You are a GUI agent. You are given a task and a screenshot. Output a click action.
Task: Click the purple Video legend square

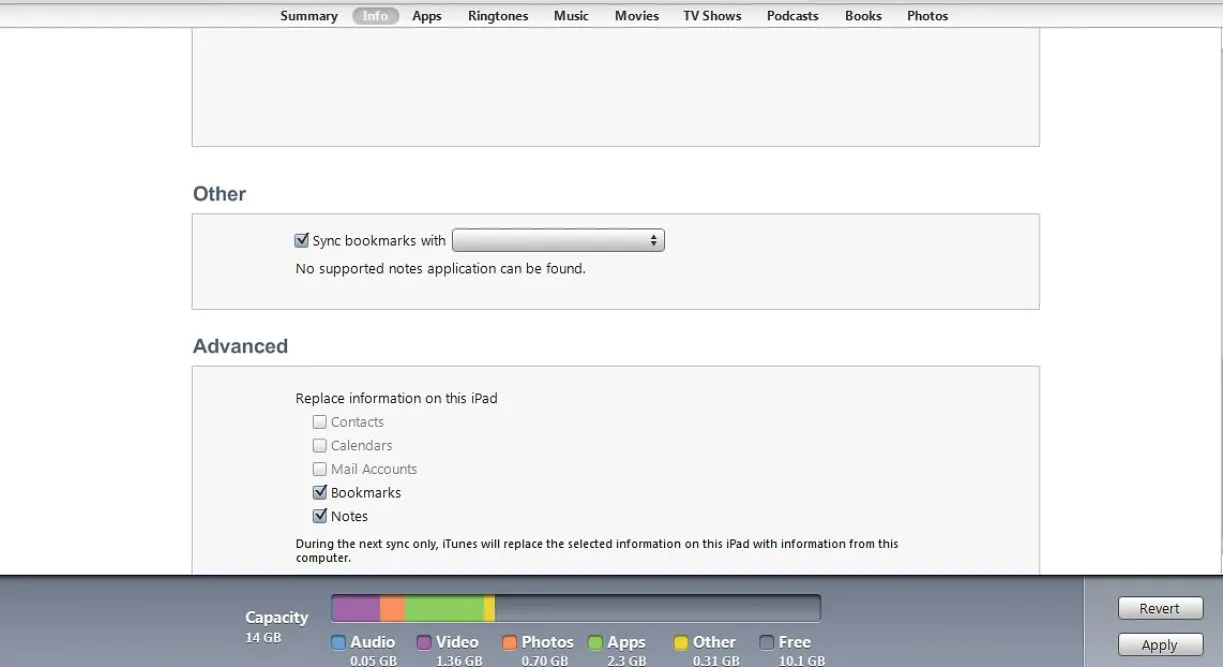[424, 643]
